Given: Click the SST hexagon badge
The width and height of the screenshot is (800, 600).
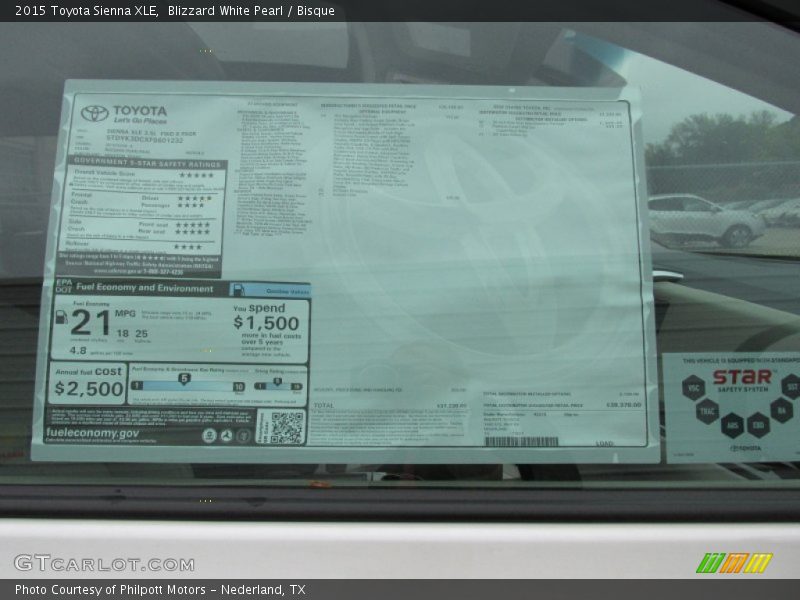Looking at the screenshot, I should pyautogui.click(x=791, y=386).
